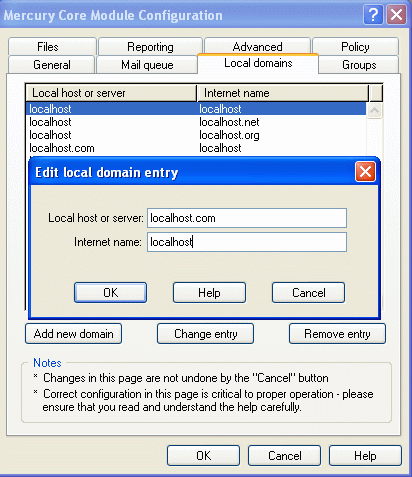412x477 pixels.
Task: Click the Internet name column header
Action: tap(283, 93)
